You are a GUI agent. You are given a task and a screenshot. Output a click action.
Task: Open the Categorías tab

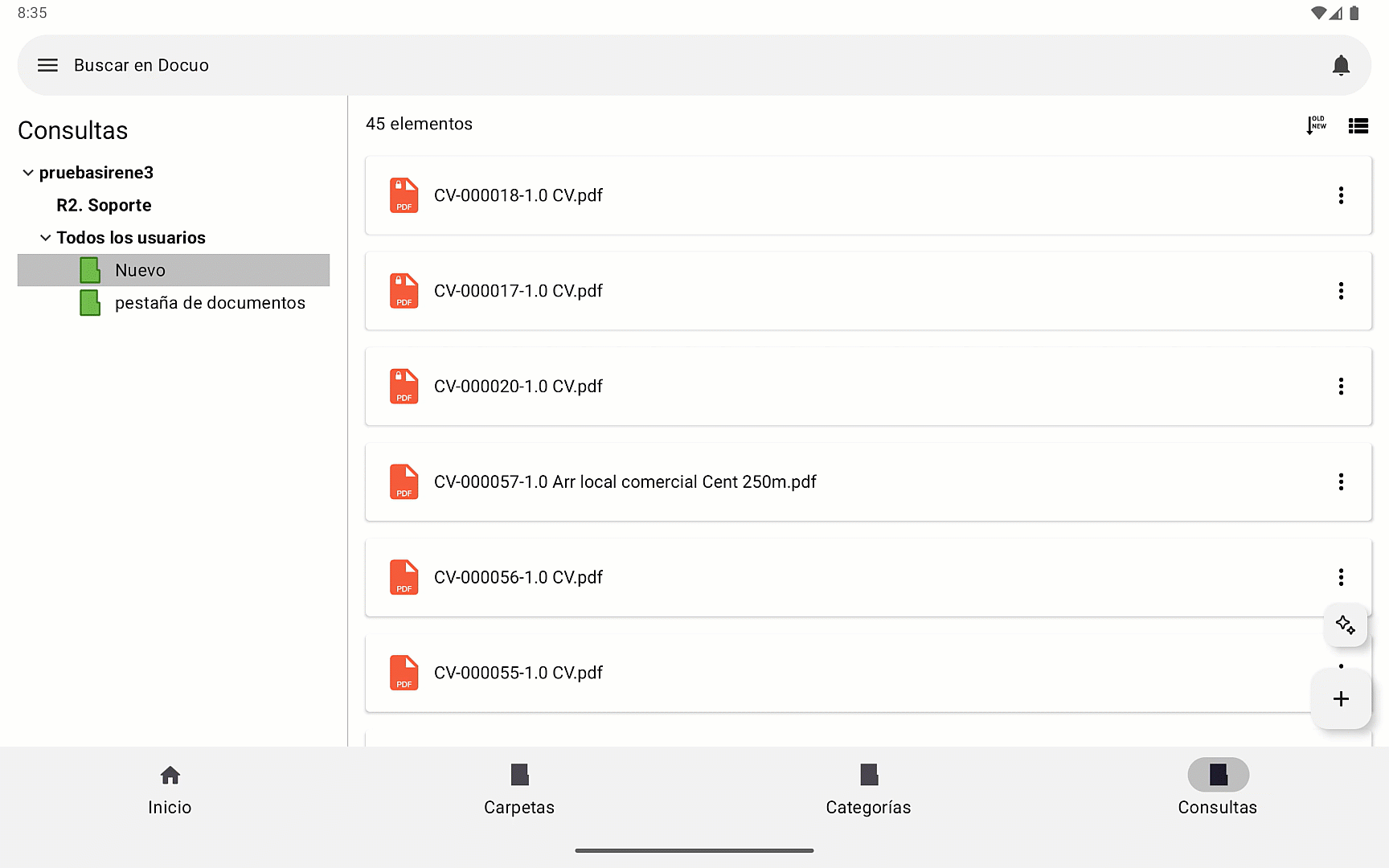coord(868,789)
